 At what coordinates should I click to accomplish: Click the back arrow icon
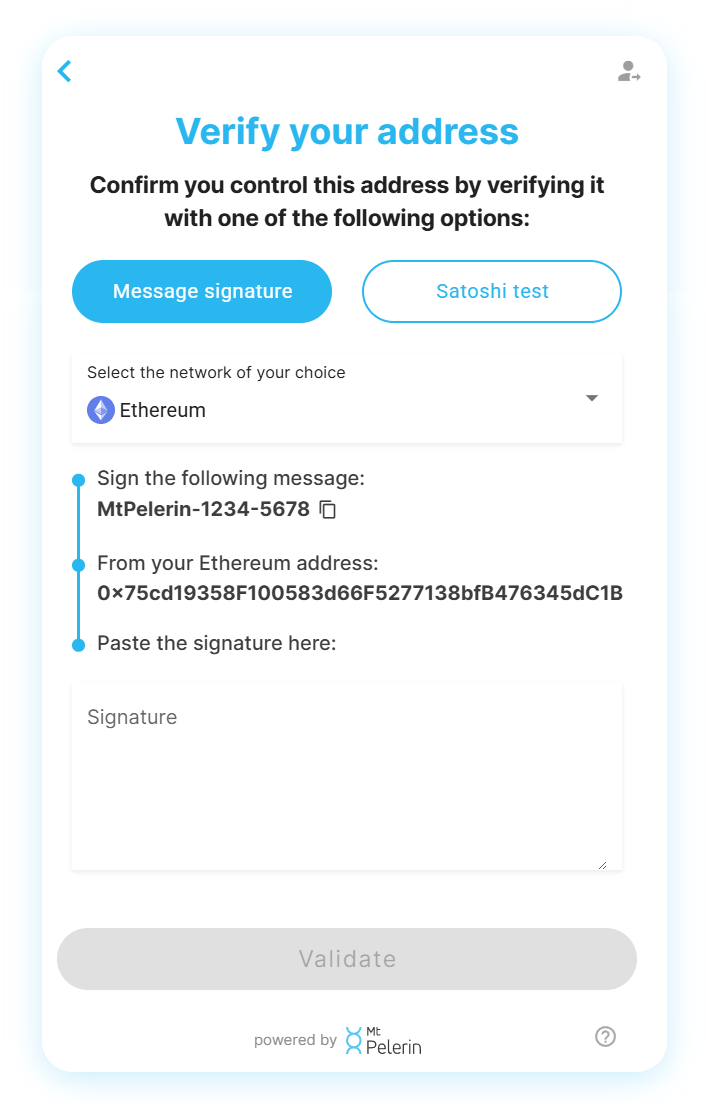[x=63, y=71]
